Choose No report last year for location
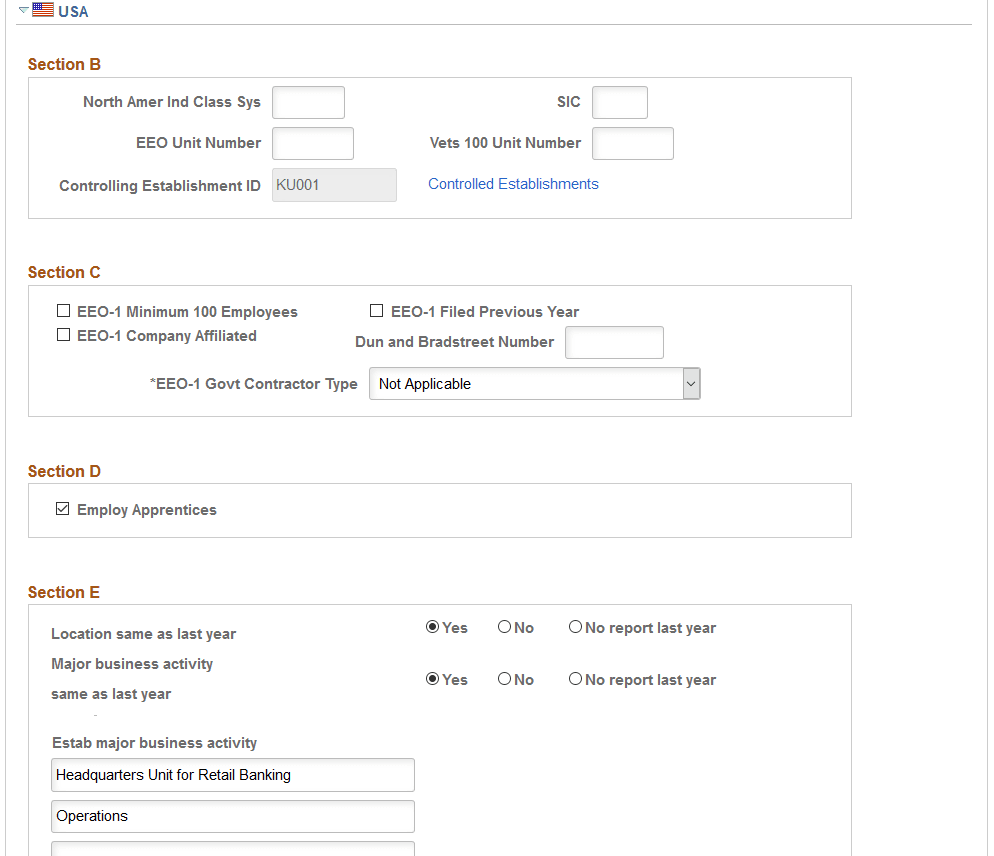 pyautogui.click(x=575, y=626)
